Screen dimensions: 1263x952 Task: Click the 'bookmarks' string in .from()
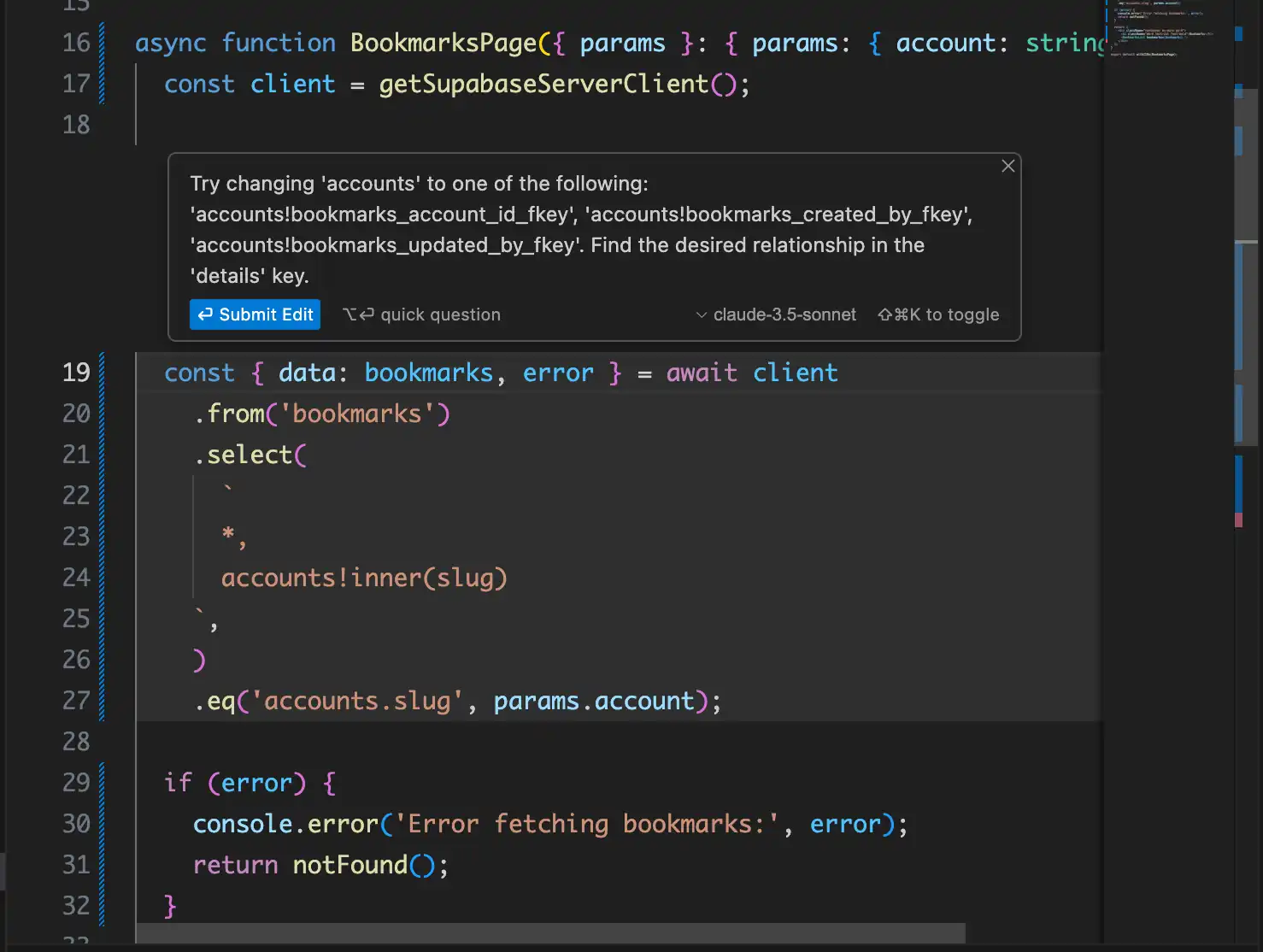357,414
